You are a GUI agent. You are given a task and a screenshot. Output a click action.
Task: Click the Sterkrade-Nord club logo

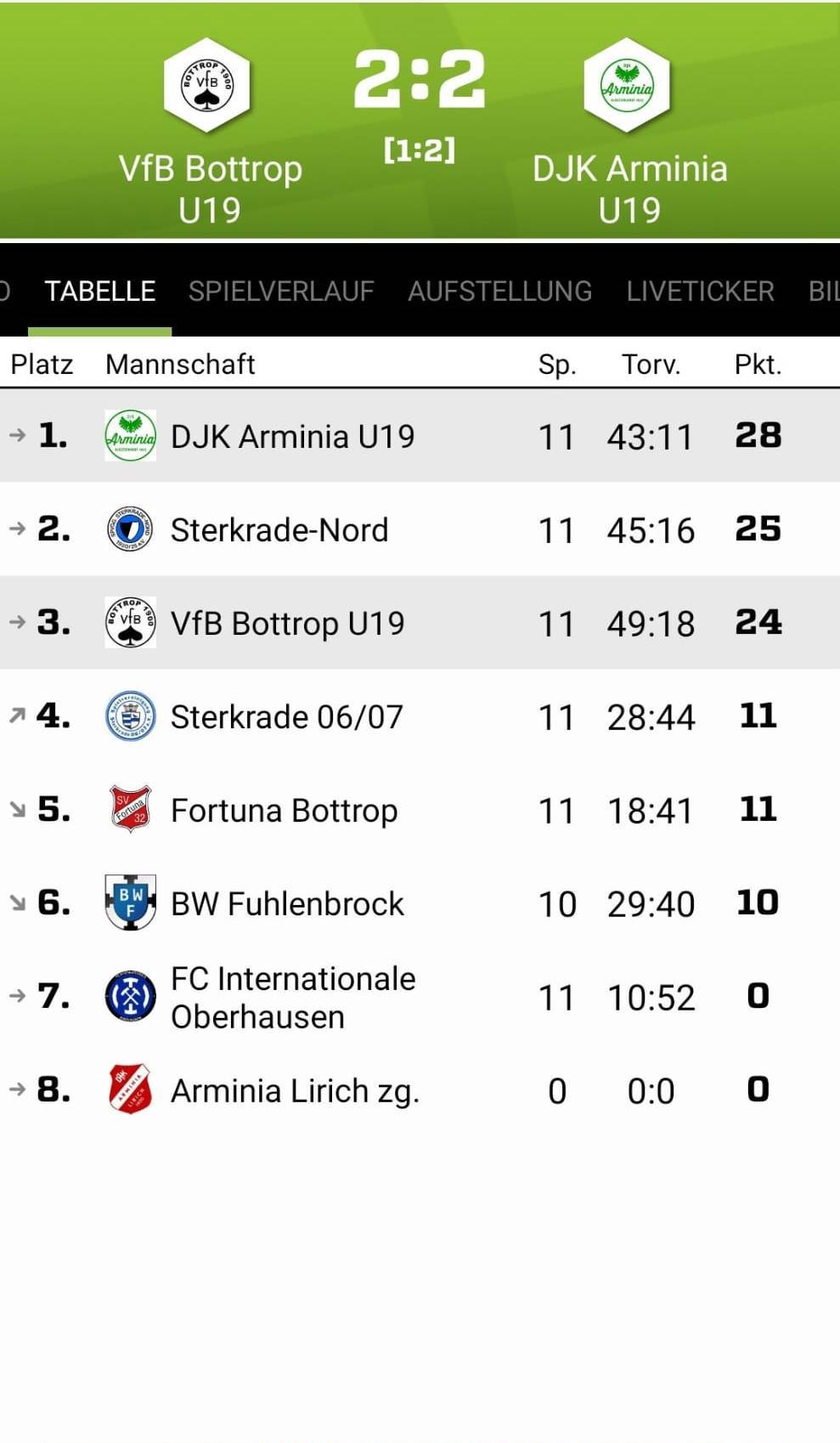pyautogui.click(x=130, y=529)
